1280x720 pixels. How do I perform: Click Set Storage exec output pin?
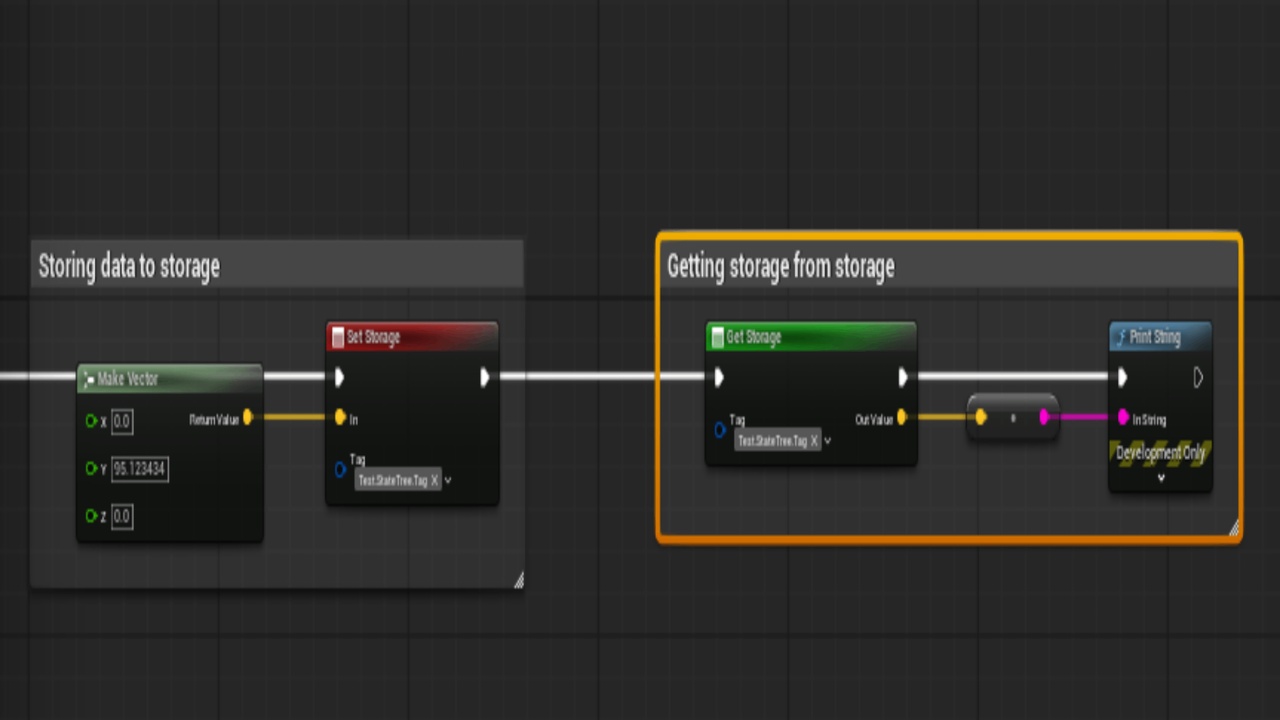(485, 377)
